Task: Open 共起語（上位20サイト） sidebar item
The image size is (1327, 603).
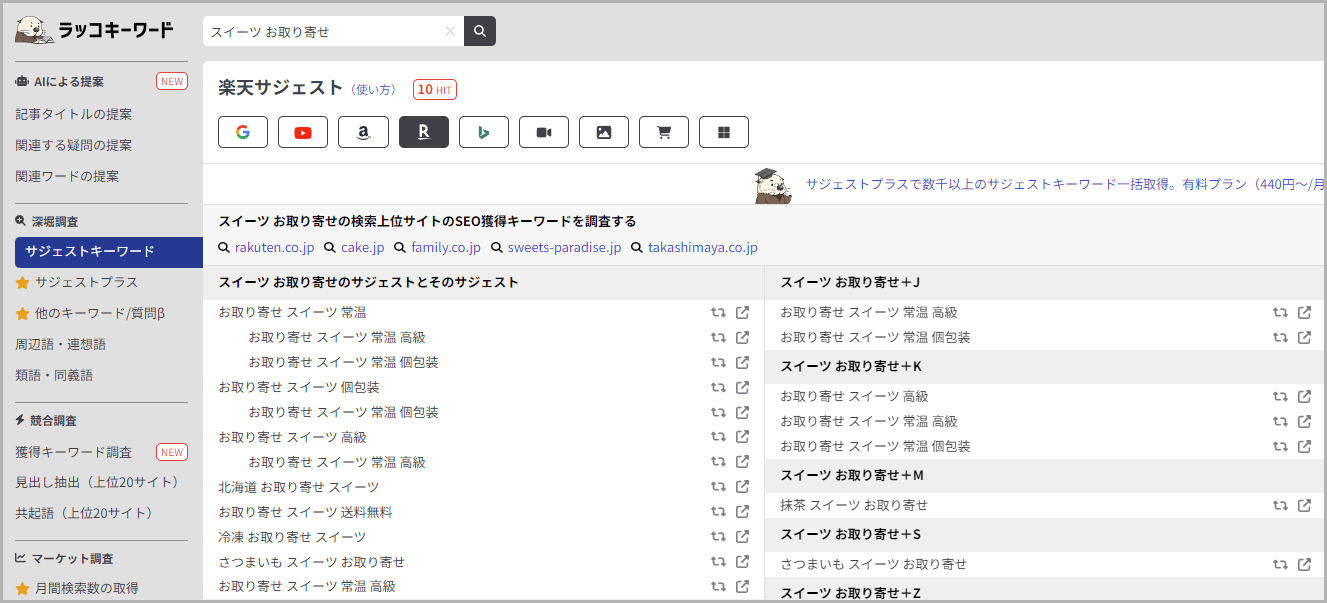Action: point(84,513)
